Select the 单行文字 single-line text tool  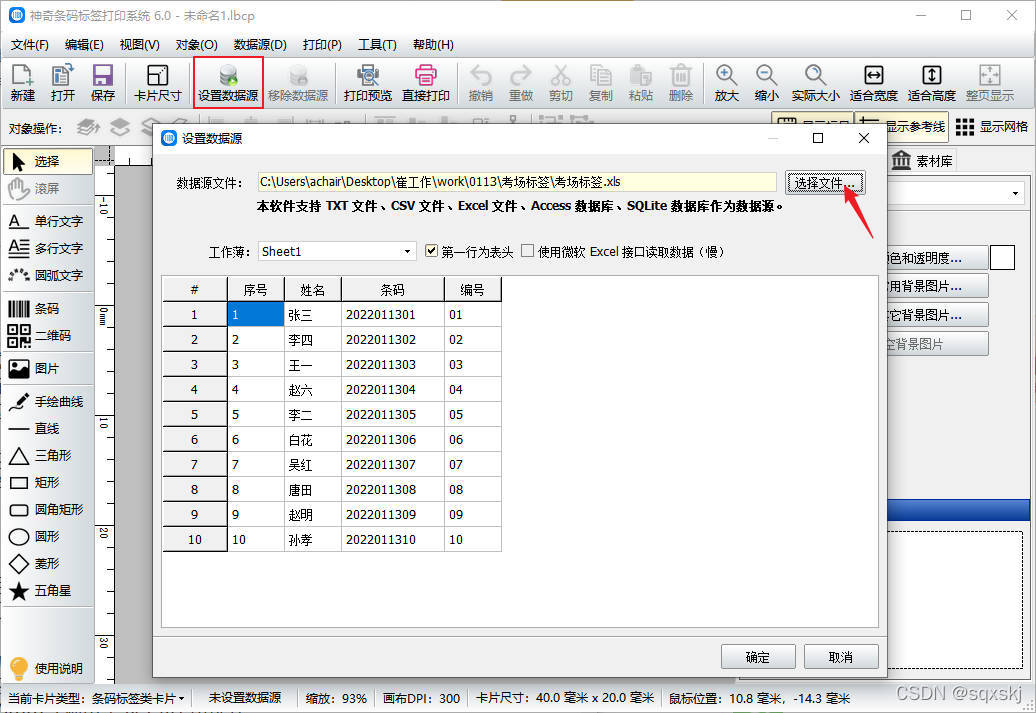pyautogui.click(x=48, y=221)
